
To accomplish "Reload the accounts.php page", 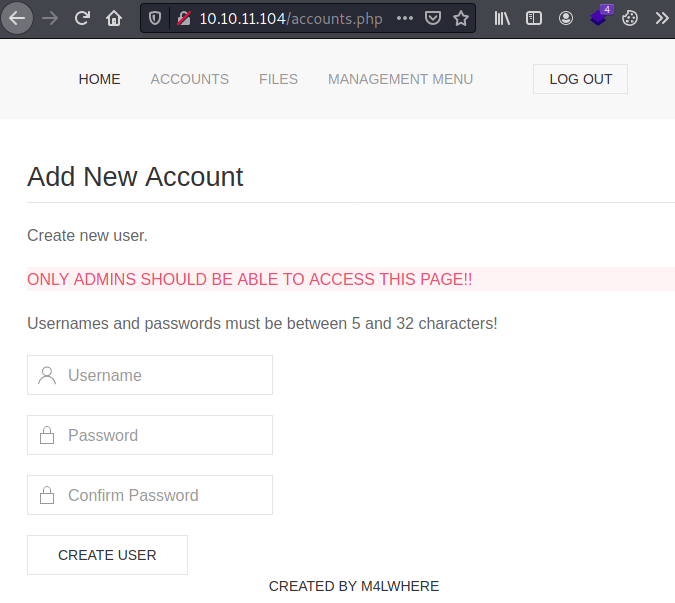I will point(82,18).
